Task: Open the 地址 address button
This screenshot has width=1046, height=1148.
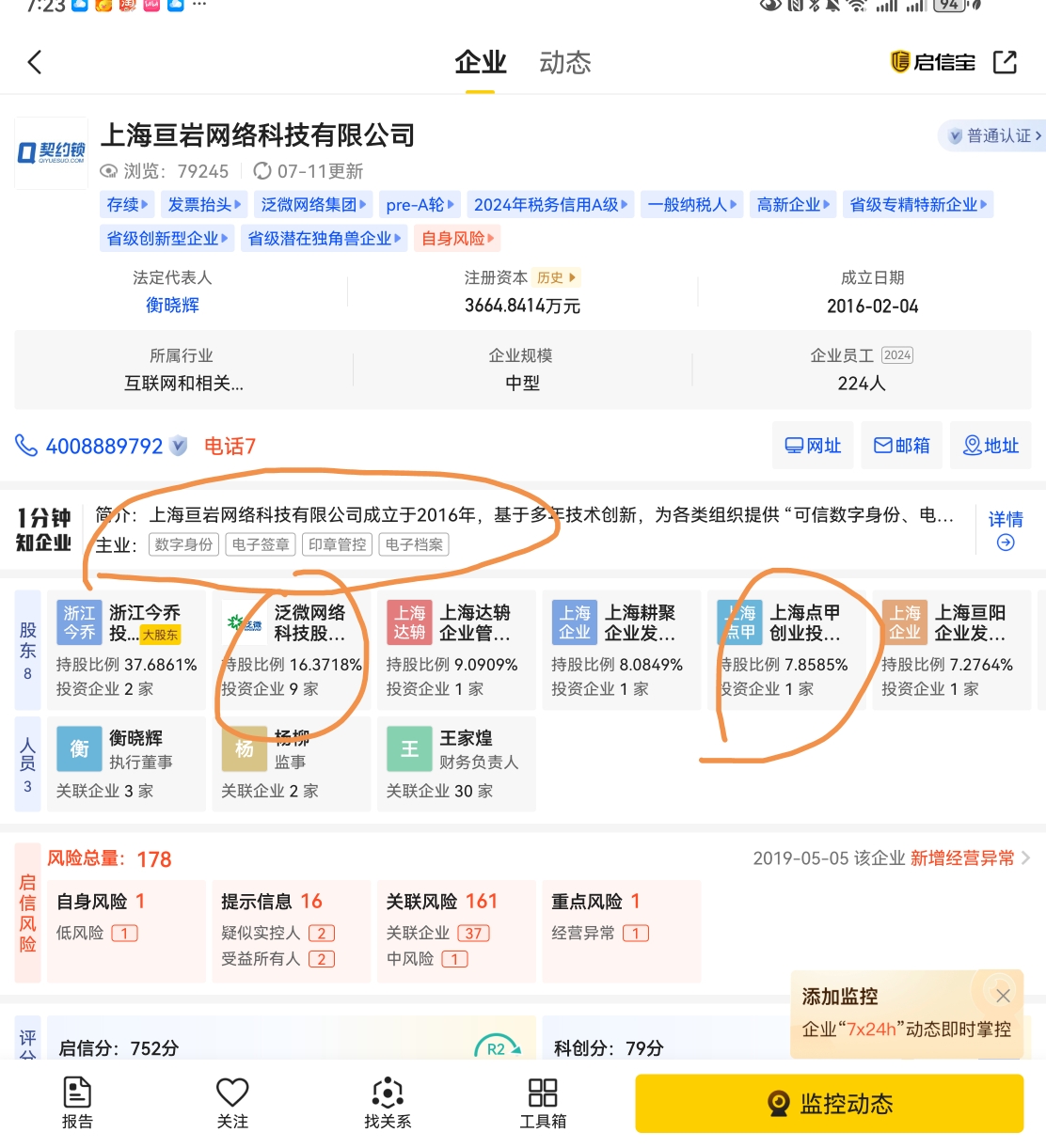Action: click(x=991, y=446)
